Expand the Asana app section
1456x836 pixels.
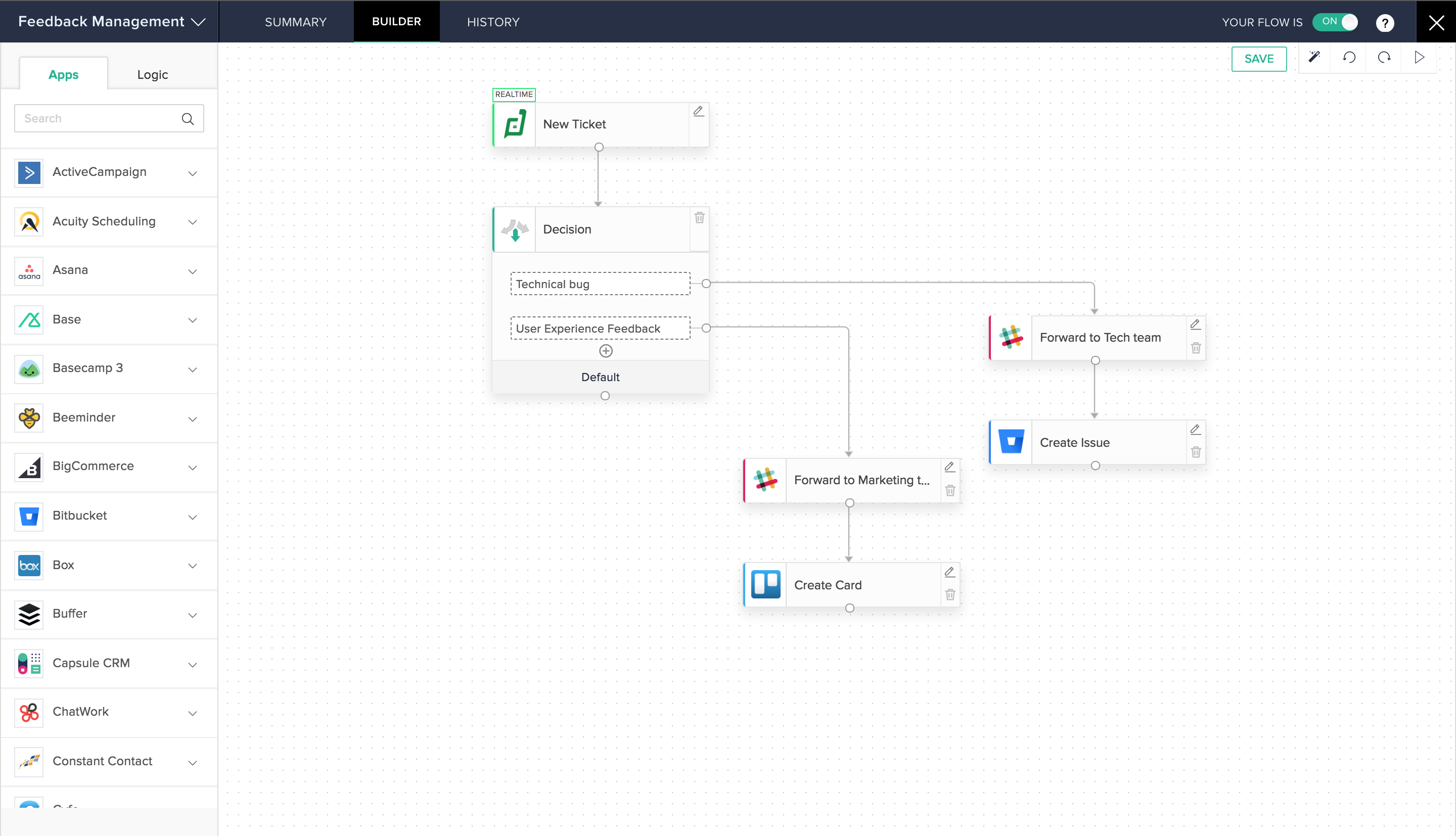click(x=192, y=270)
